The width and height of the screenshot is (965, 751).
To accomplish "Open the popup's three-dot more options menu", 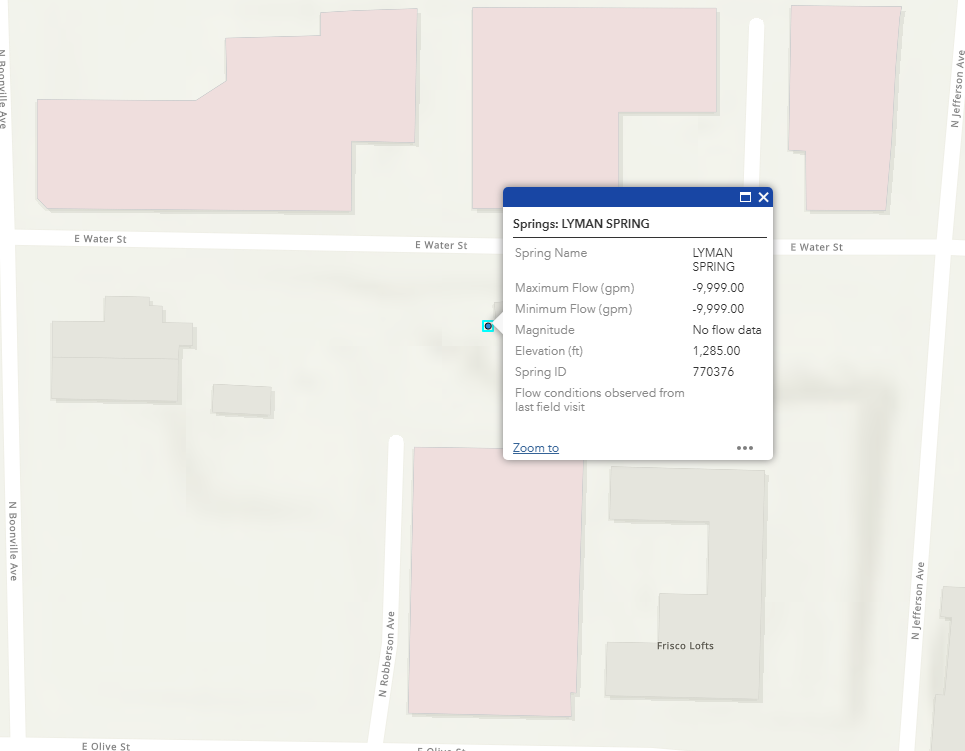I will point(745,448).
